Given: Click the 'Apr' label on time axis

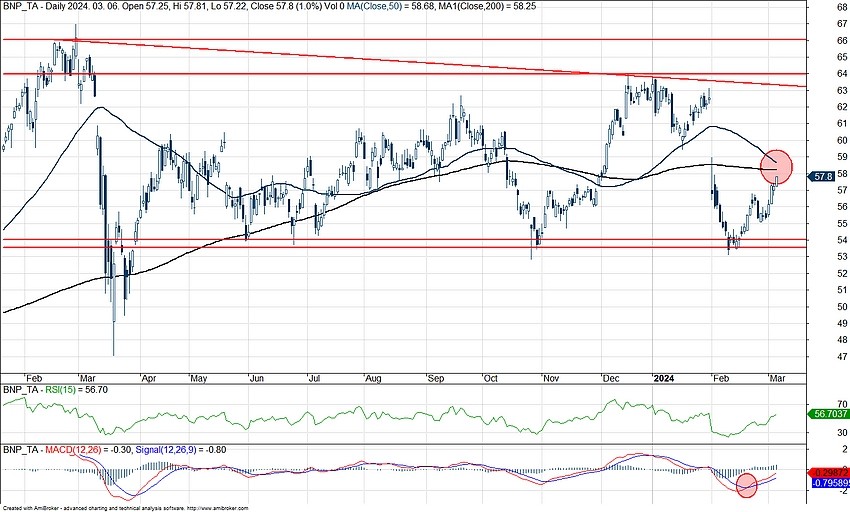Looking at the screenshot, I should (x=149, y=379).
